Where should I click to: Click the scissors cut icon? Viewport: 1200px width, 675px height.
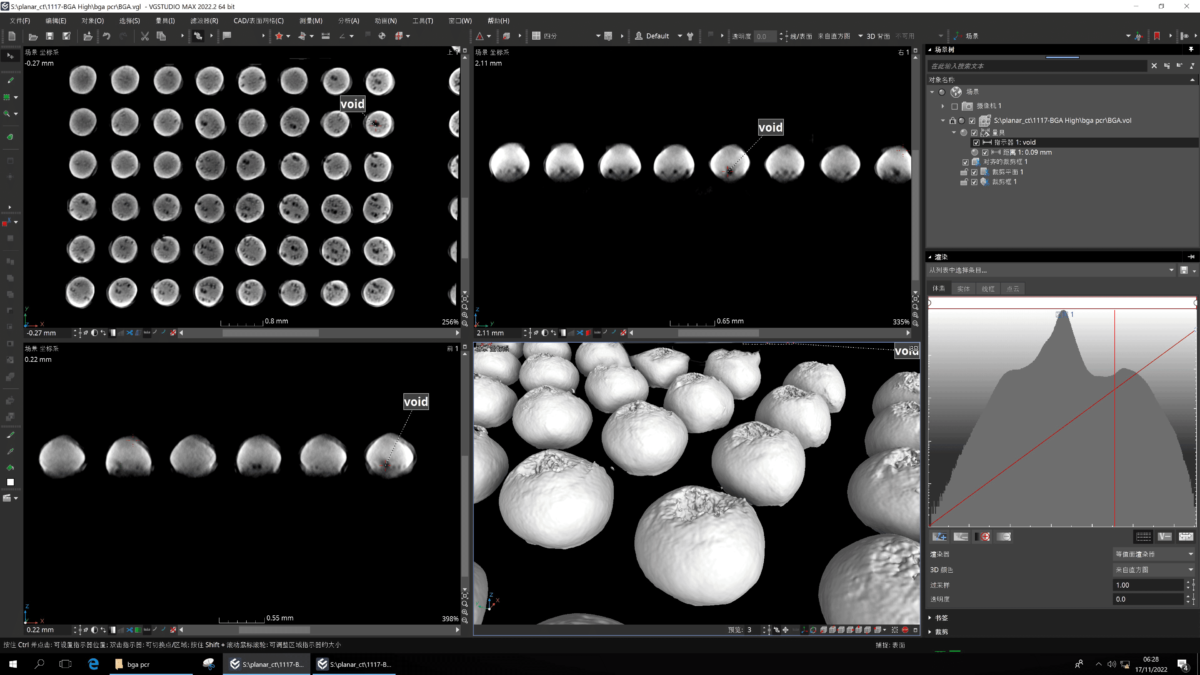[144, 36]
